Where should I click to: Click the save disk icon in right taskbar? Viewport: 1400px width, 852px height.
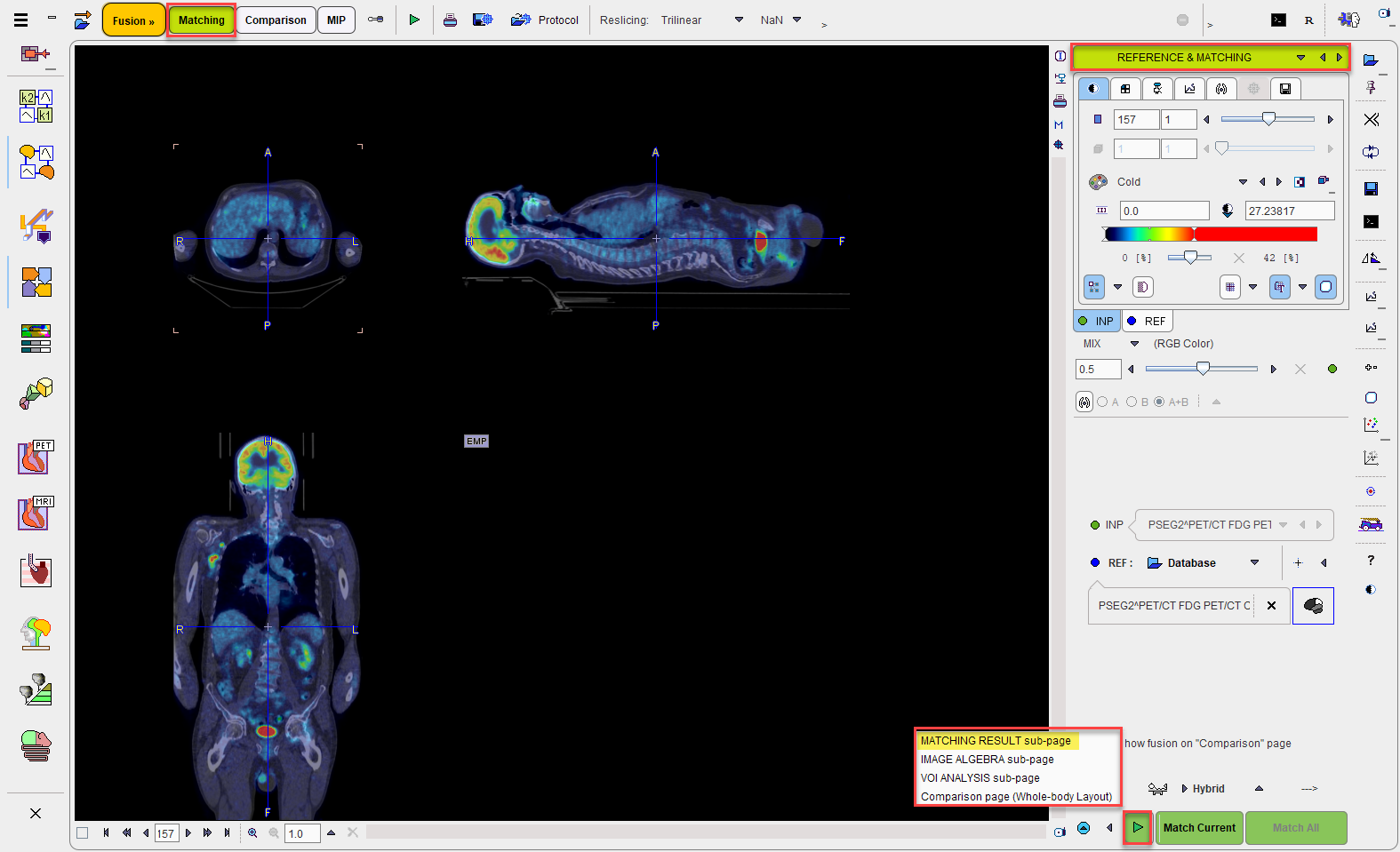click(1371, 188)
